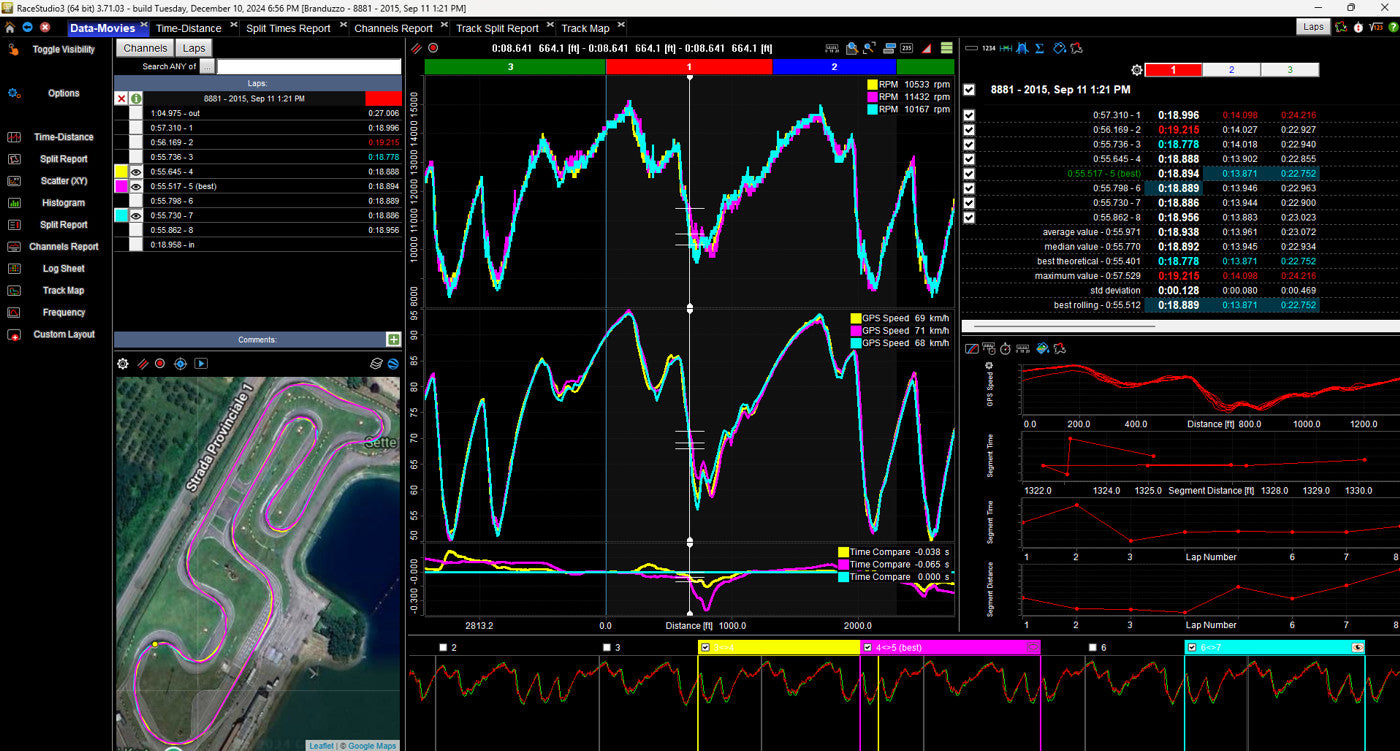Click the sigma summary icon above the laps report
The image size is (1400, 751).
(1041, 48)
